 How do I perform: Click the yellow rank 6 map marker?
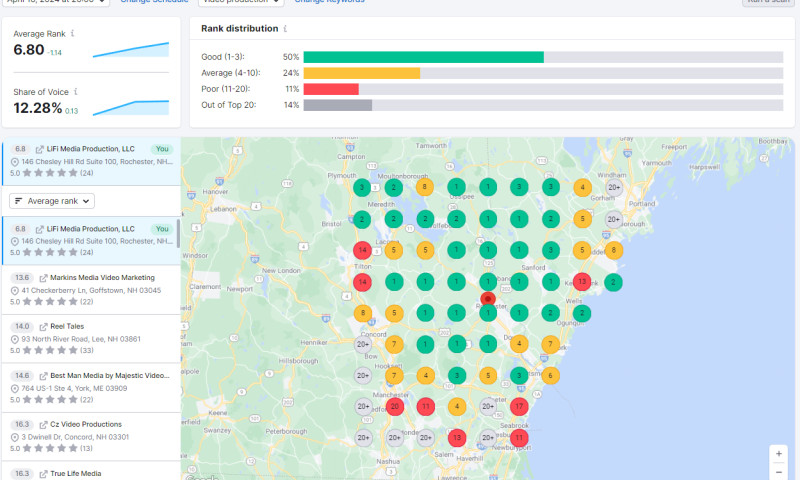click(550, 375)
